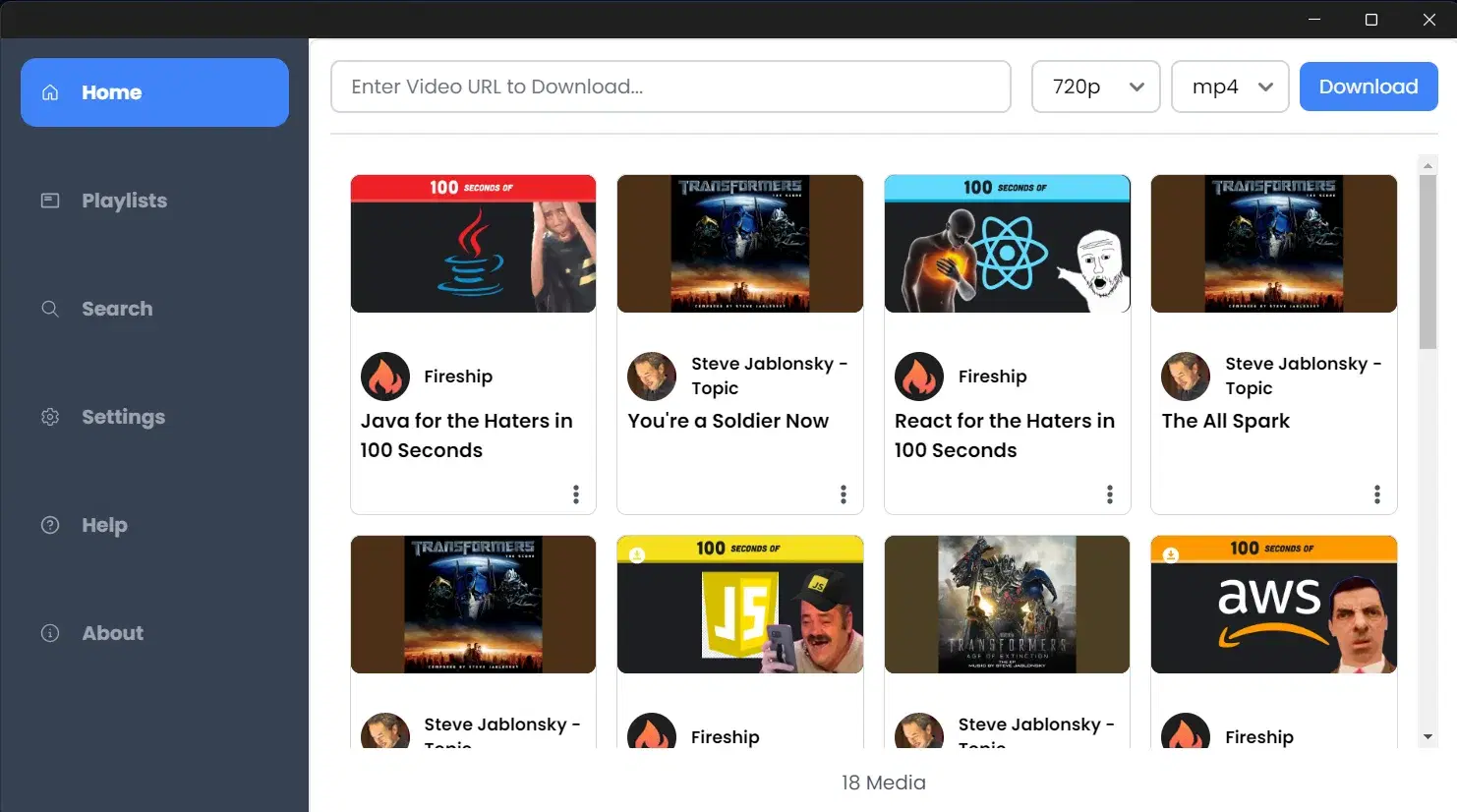Viewport: 1457px width, 812px height.
Task: Click the Search magnifier icon
Action: point(50,309)
